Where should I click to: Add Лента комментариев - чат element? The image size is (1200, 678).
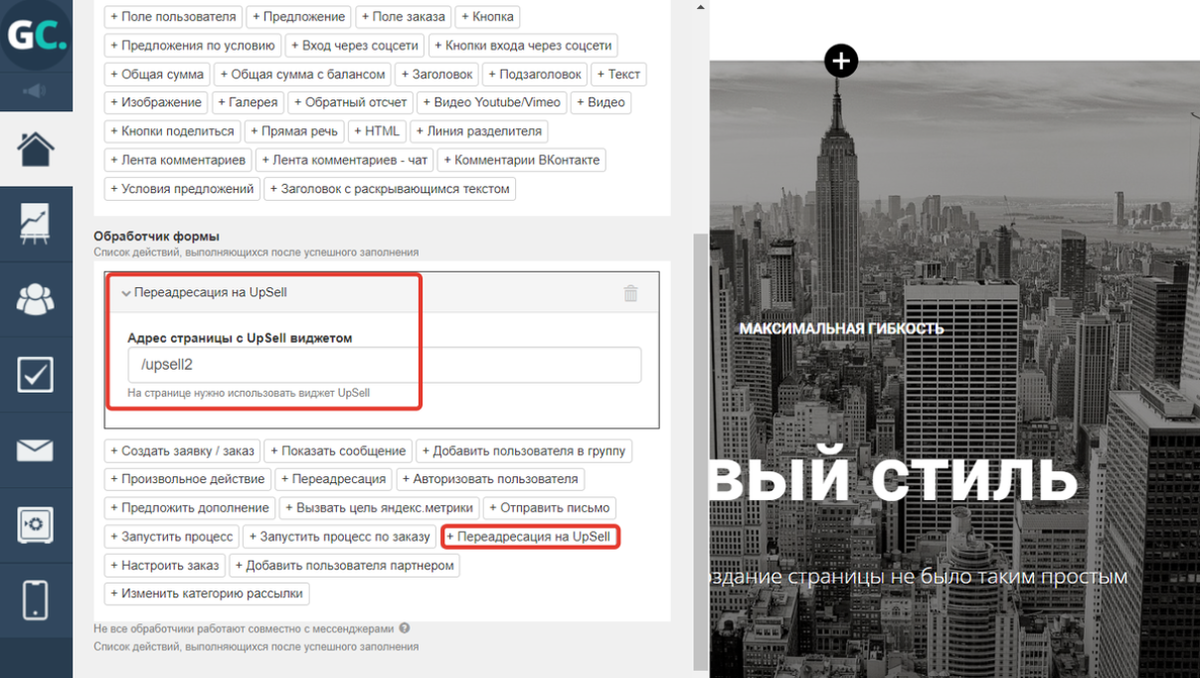point(346,160)
